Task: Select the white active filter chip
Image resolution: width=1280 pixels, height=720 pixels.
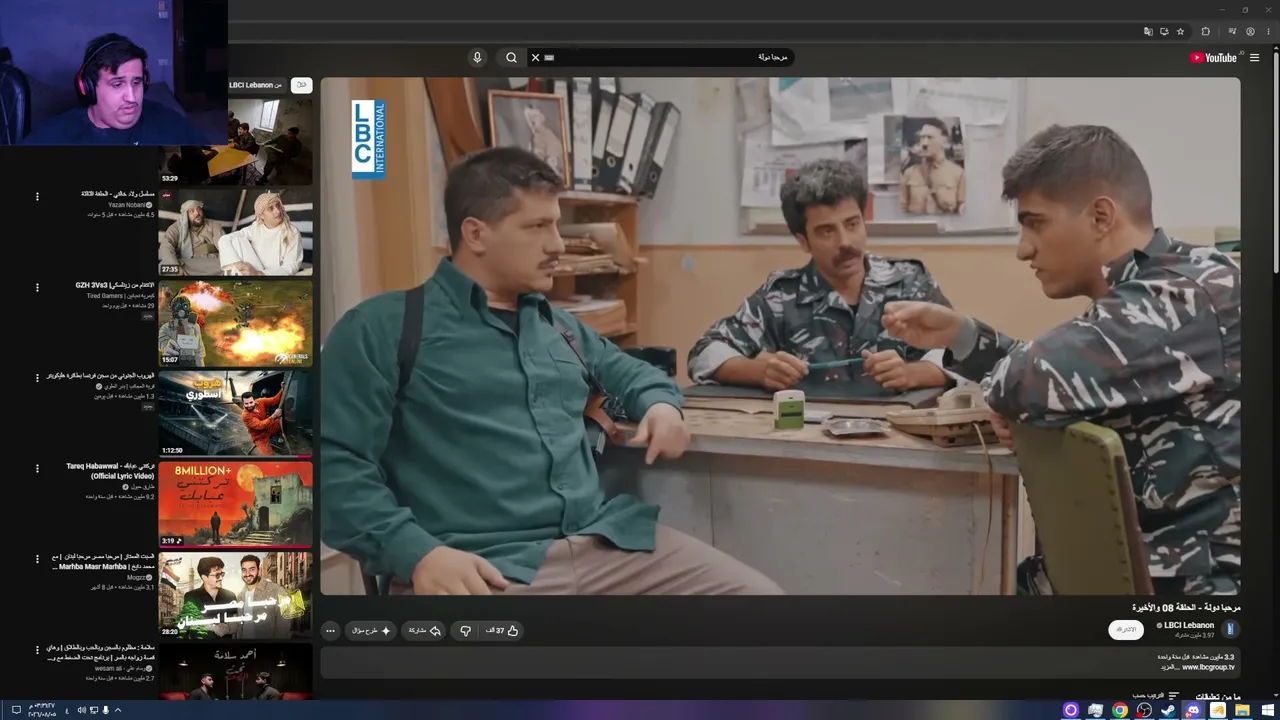Action: (x=301, y=85)
